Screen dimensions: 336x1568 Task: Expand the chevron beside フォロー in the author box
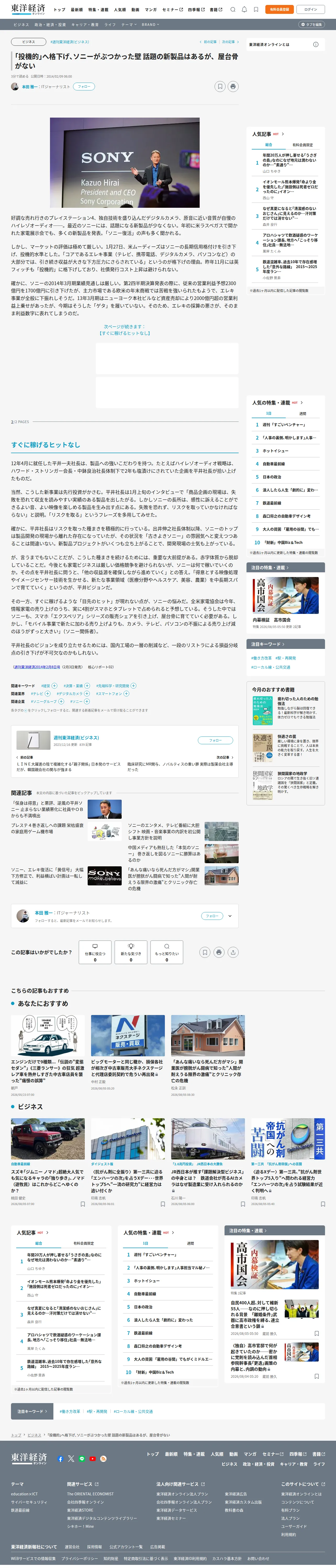pyautogui.click(x=230, y=915)
